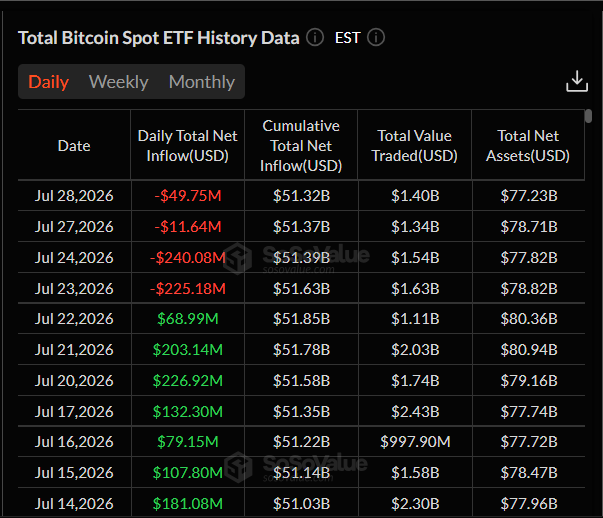Open info icon next to EST
Image resolution: width=603 pixels, height=518 pixels.
click(376, 38)
